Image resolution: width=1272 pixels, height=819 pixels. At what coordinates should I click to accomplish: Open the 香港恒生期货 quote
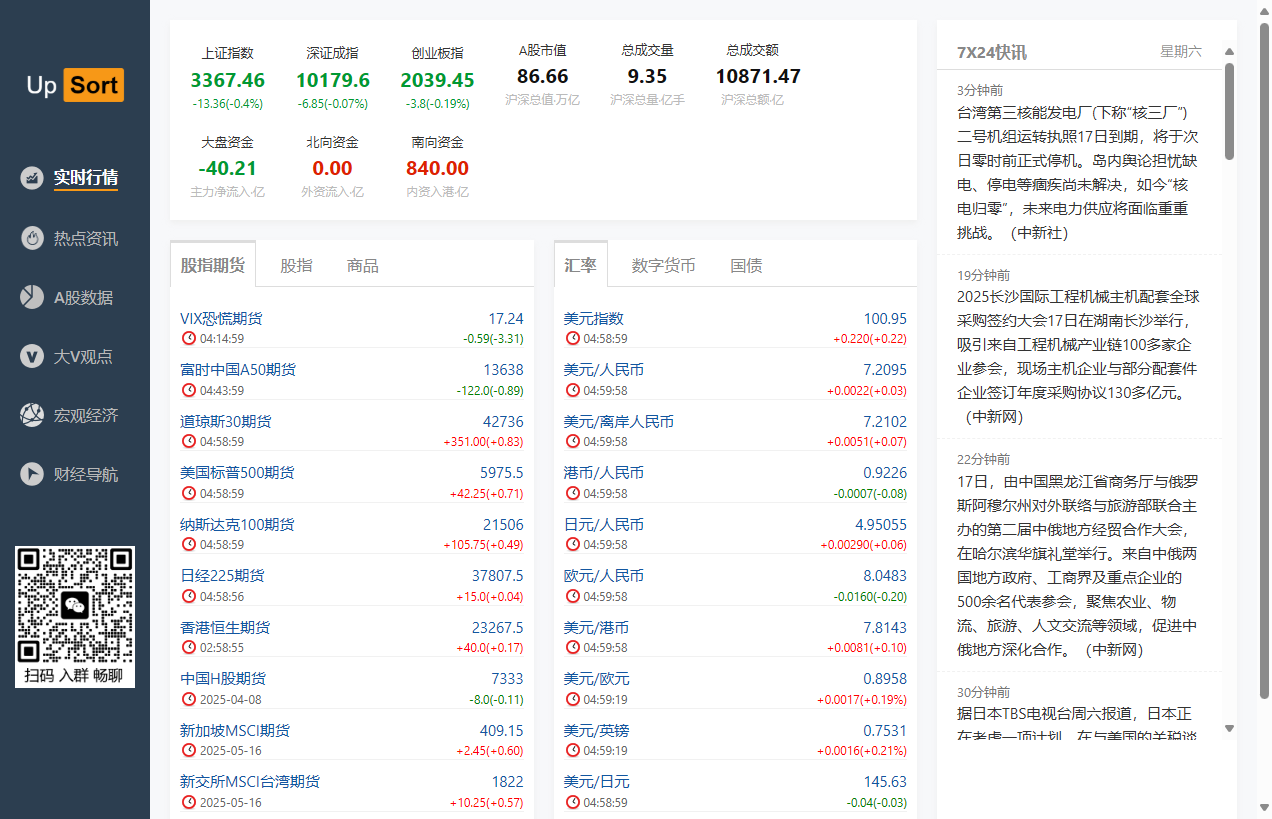click(224, 627)
